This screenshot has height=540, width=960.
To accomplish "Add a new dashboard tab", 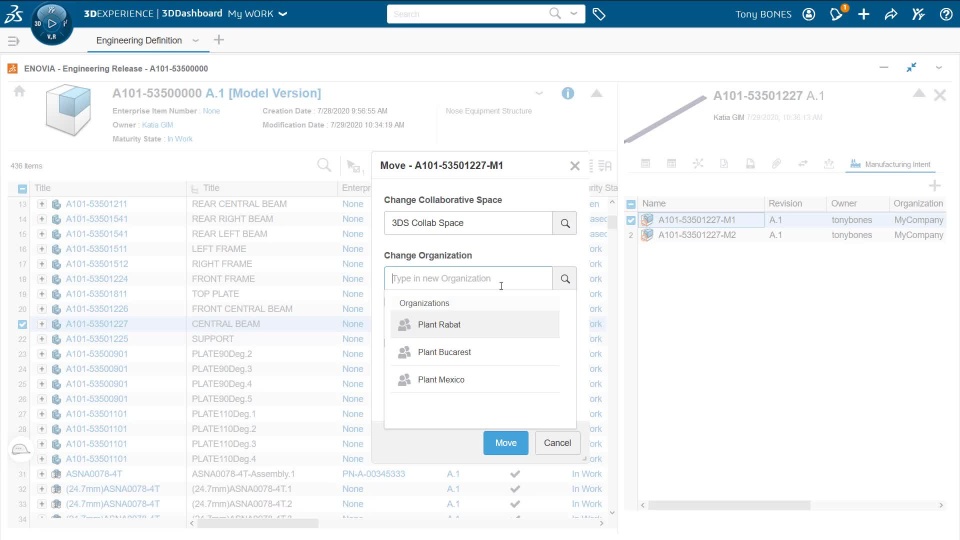I will pos(219,40).
